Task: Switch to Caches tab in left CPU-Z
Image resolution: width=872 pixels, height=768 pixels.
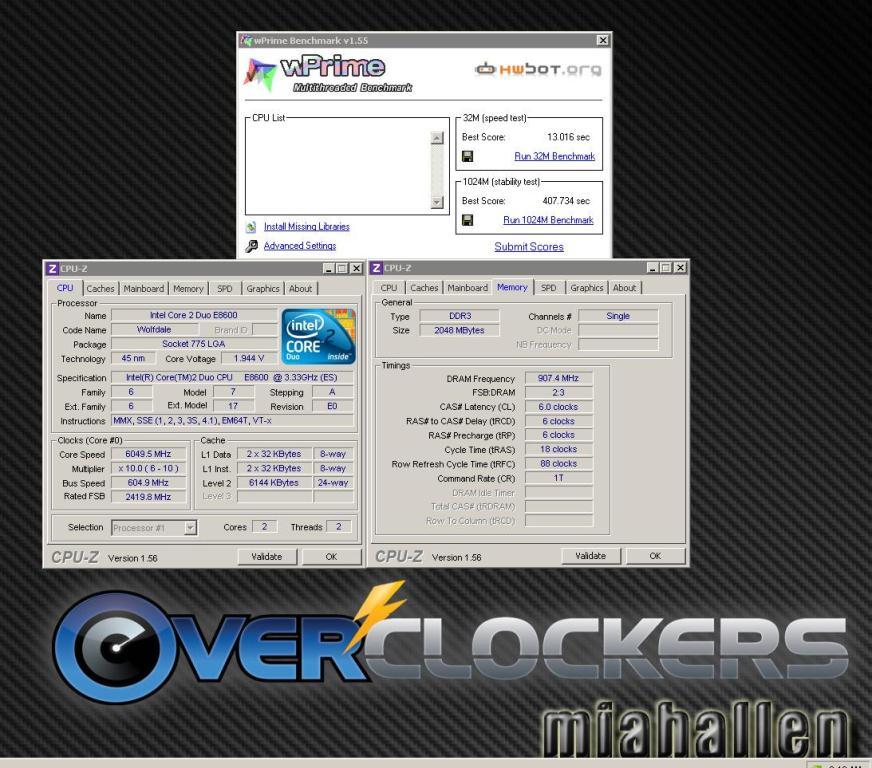Action: [100, 289]
